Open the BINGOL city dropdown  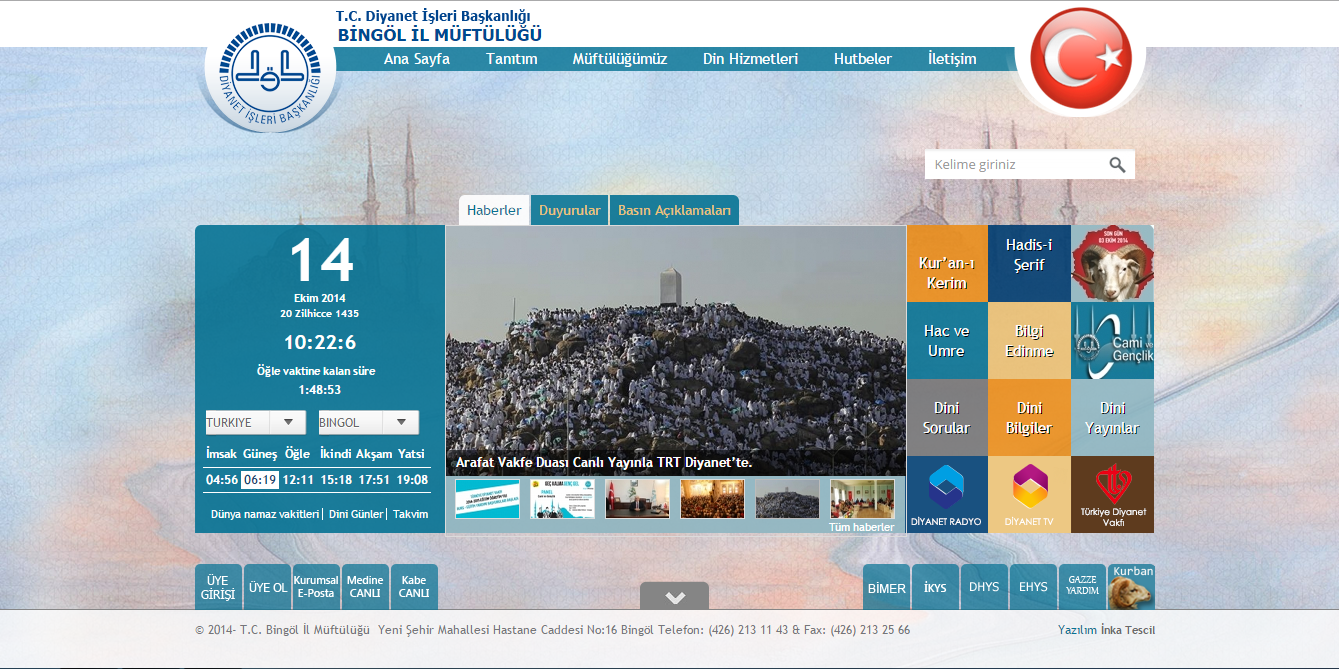[x=368, y=423]
